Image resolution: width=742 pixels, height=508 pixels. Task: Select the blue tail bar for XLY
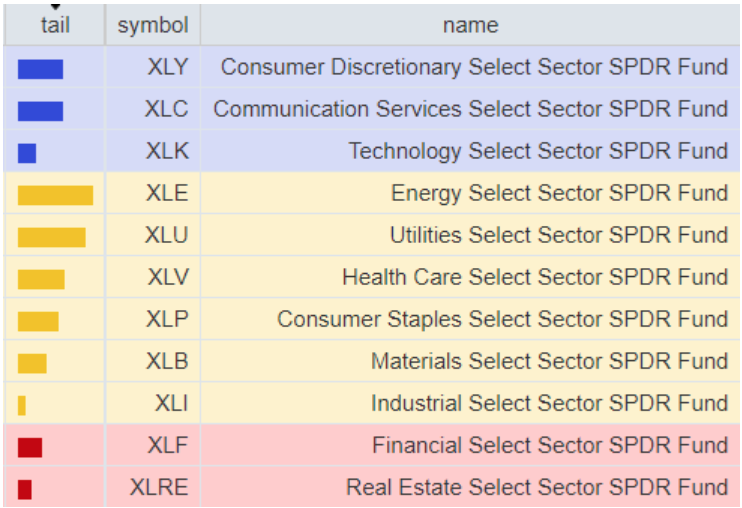pyautogui.click(x=40, y=68)
